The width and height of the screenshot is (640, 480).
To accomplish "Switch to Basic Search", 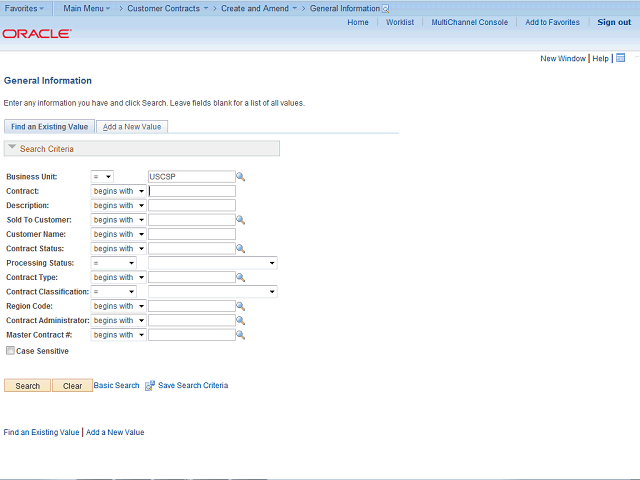I will tap(116, 385).
